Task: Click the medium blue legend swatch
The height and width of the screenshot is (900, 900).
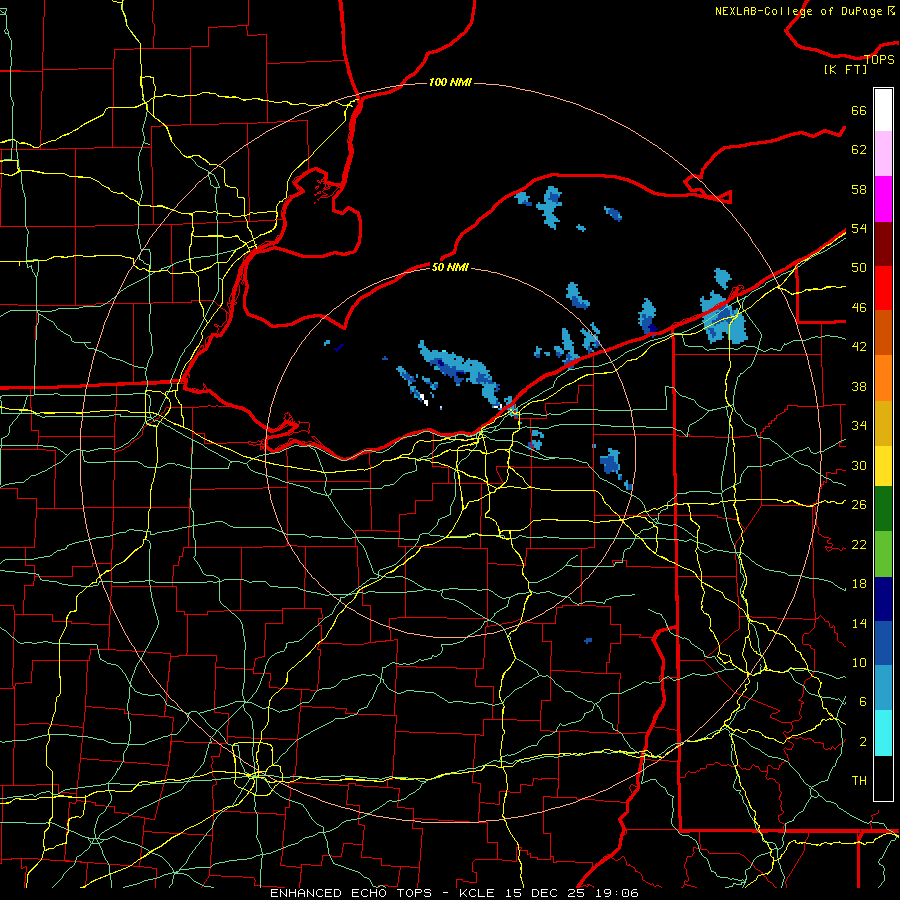Action: (x=883, y=643)
